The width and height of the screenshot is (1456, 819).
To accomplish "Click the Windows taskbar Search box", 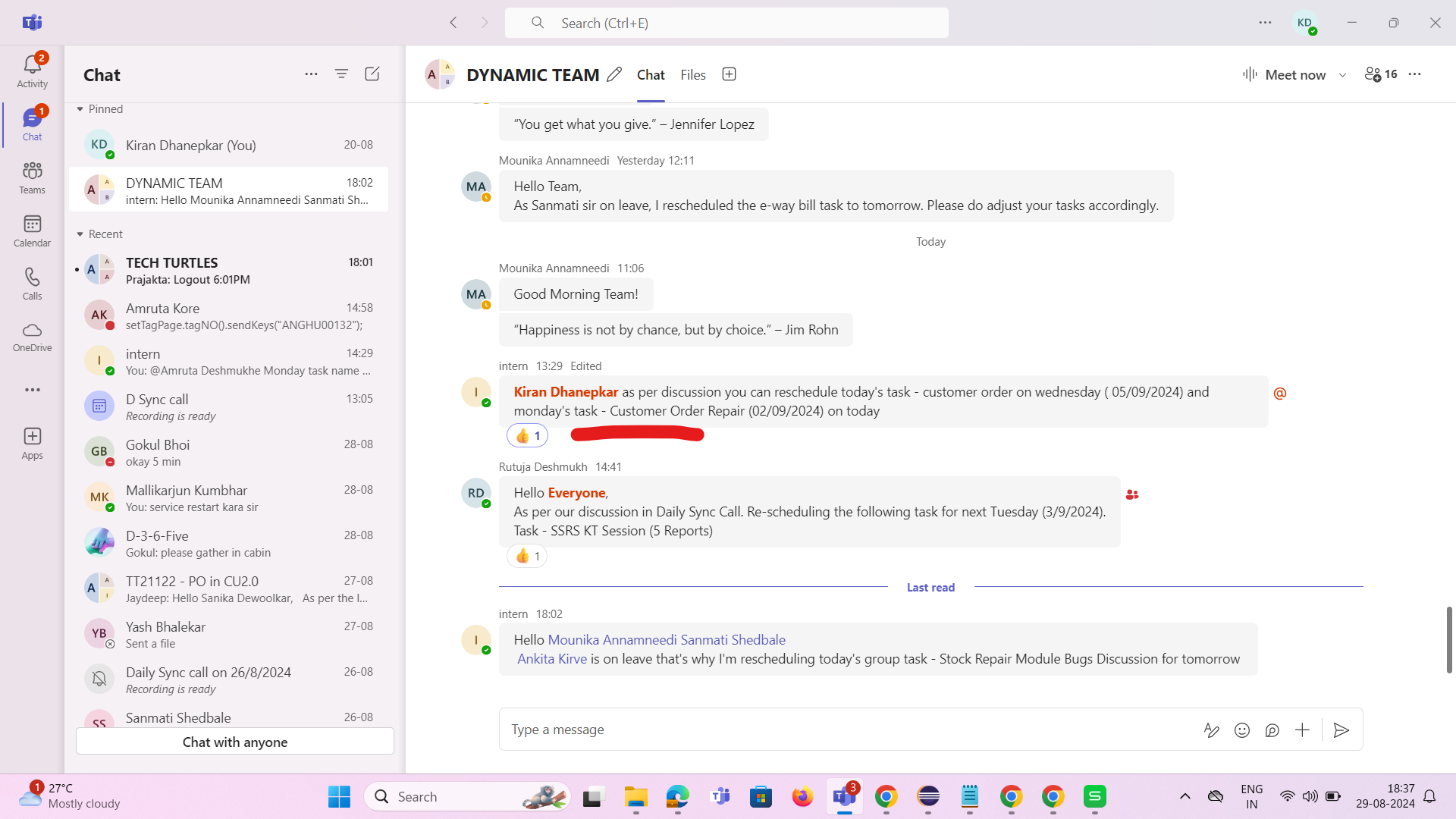I will coord(467,796).
